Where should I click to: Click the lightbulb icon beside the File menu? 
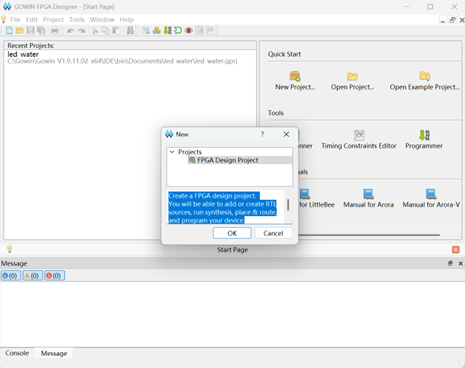[4, 19]
